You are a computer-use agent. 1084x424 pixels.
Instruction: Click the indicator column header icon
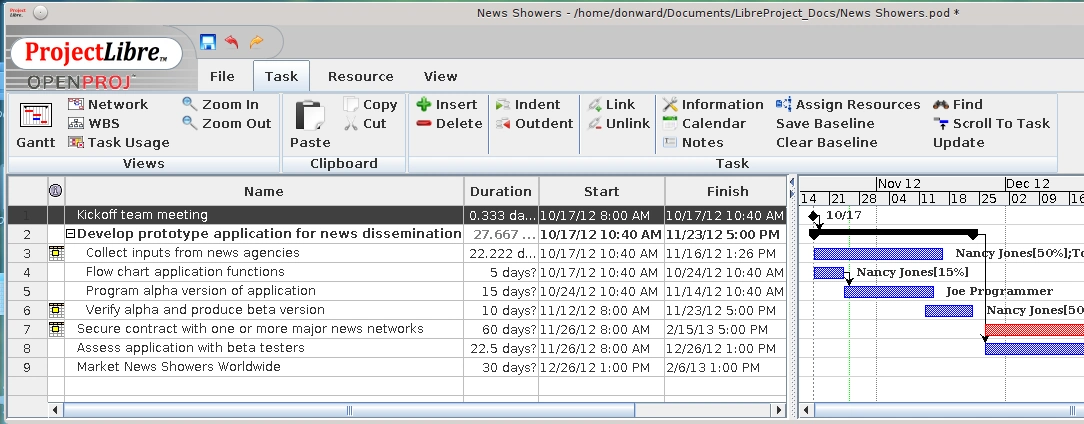(x=55, y=191)
